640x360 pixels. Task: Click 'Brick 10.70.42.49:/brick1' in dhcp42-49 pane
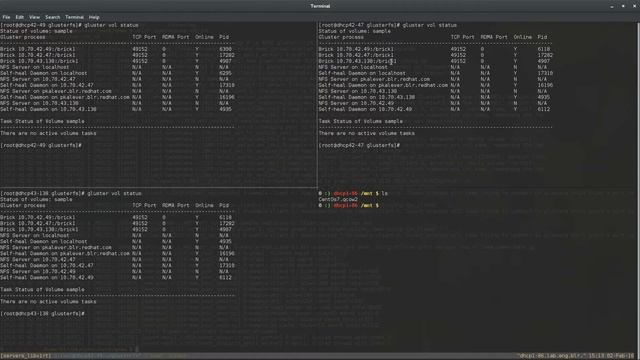(38, 49)
